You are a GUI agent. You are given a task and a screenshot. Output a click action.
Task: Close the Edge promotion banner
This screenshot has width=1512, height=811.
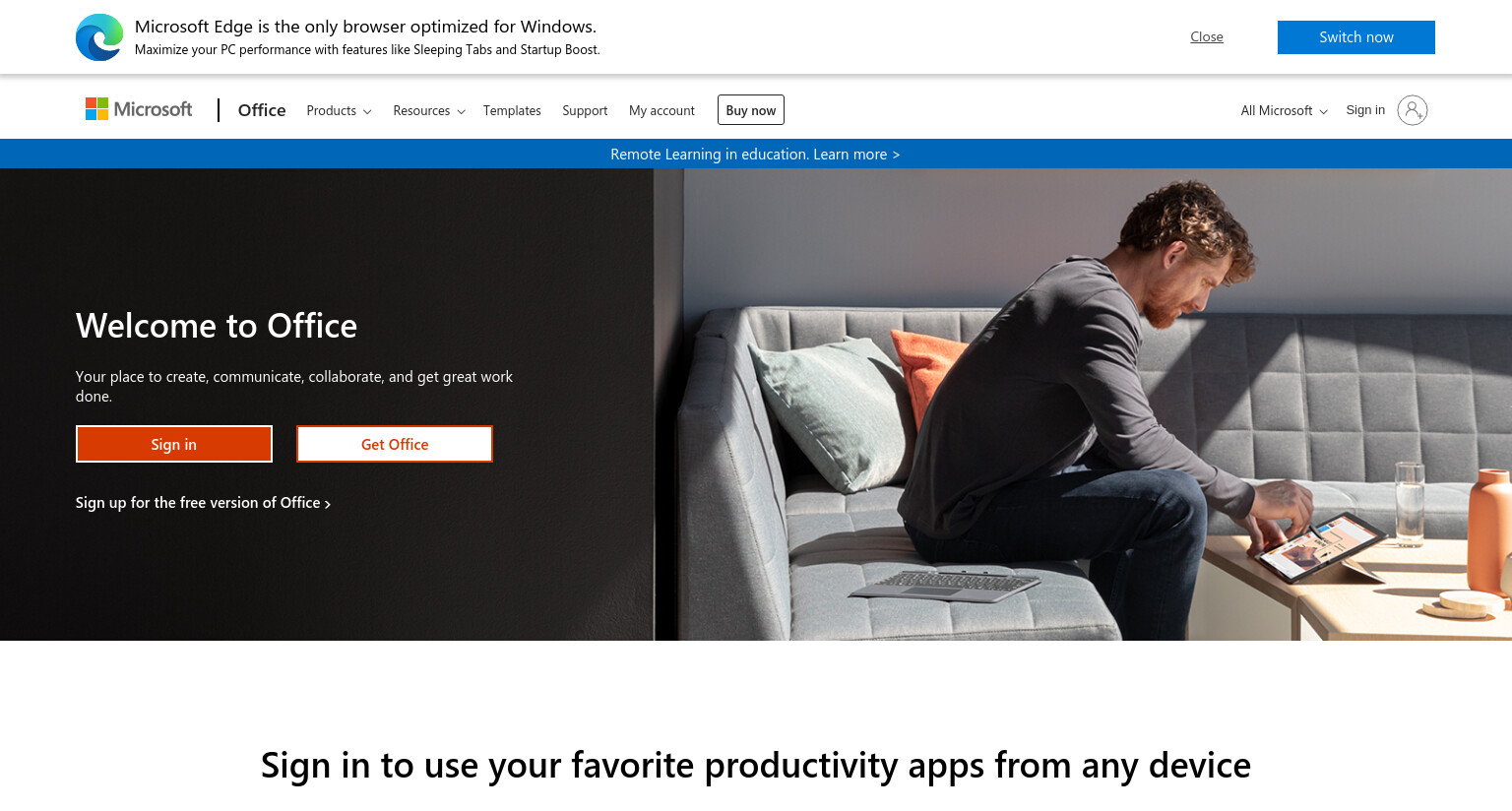1207,36
